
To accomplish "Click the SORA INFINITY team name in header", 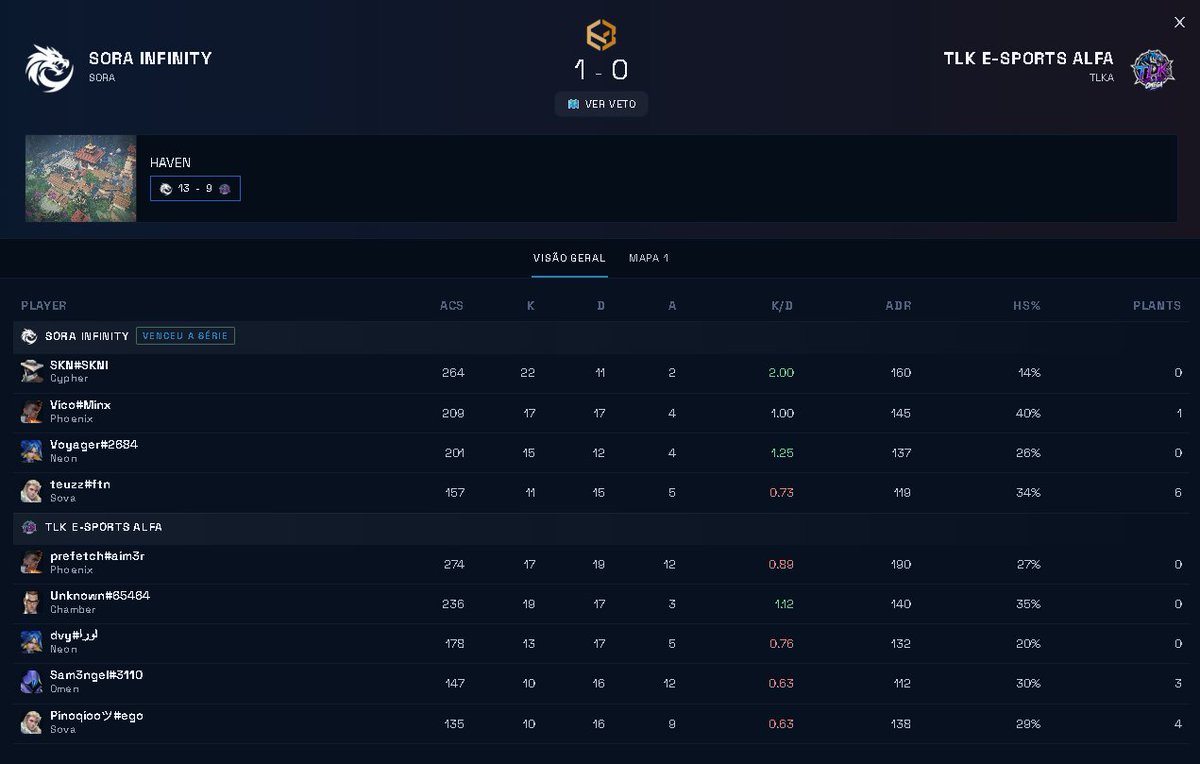I will coord(150,58).
